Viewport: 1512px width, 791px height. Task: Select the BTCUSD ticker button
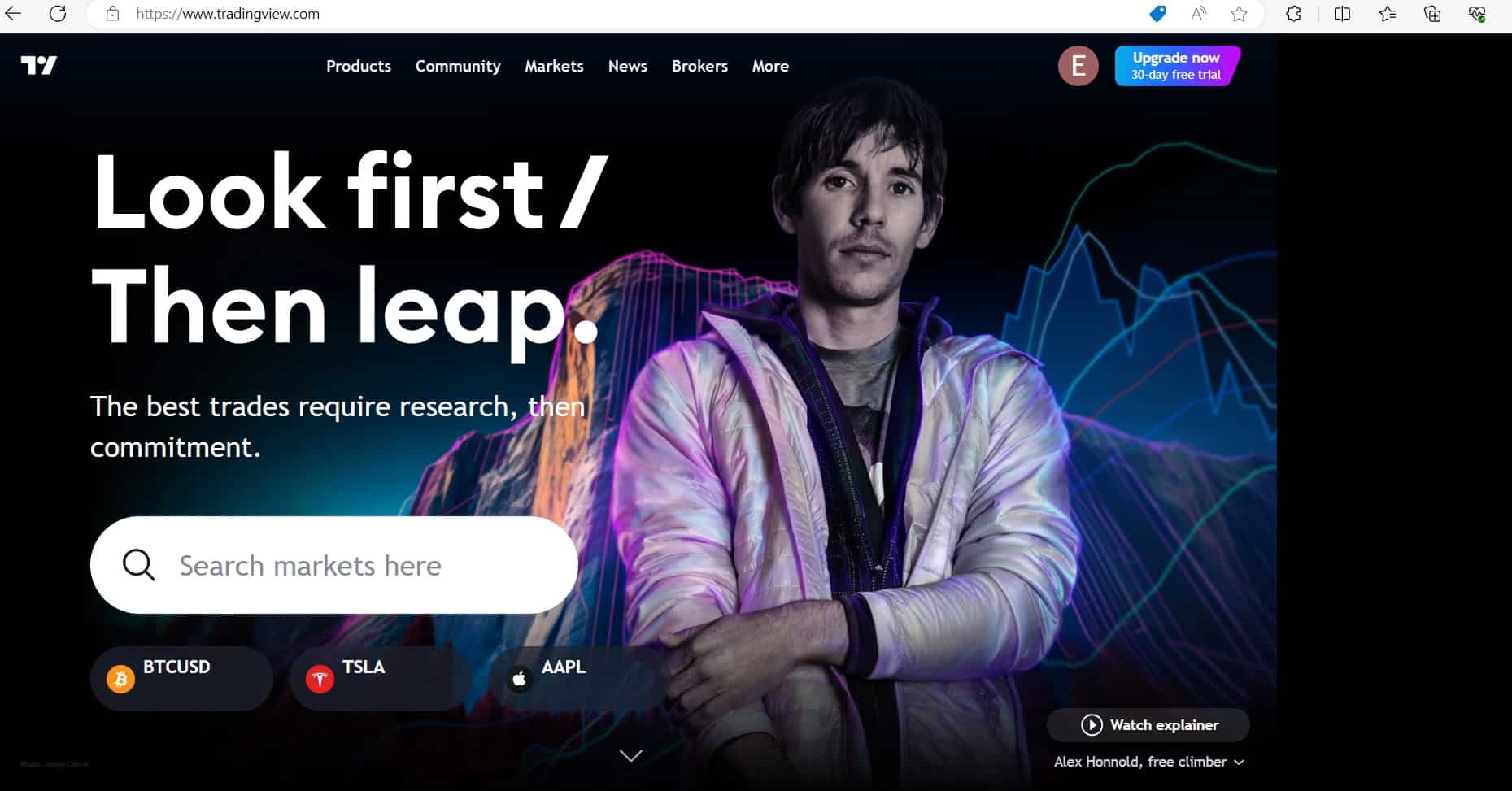[181, 678]
